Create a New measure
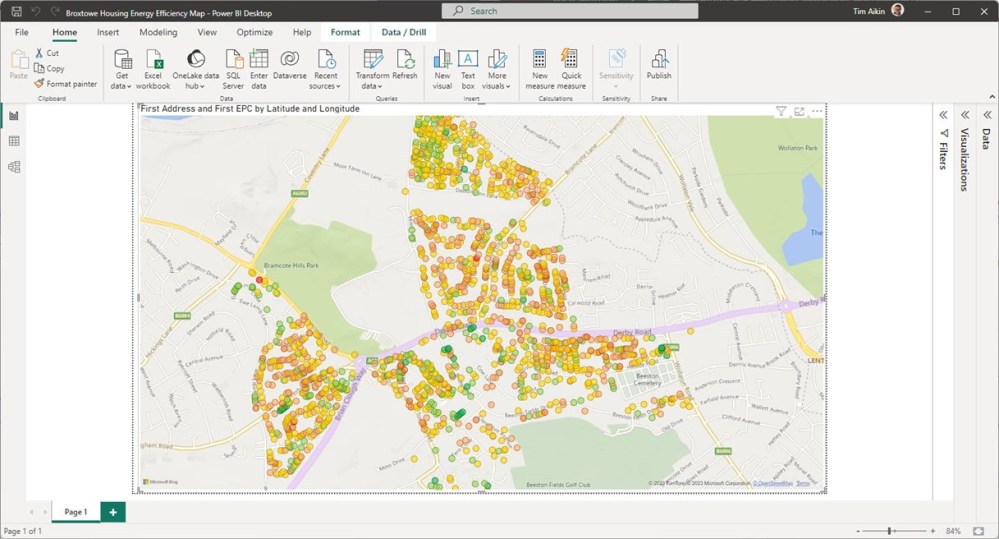999x539 pixels. [540, 59]
